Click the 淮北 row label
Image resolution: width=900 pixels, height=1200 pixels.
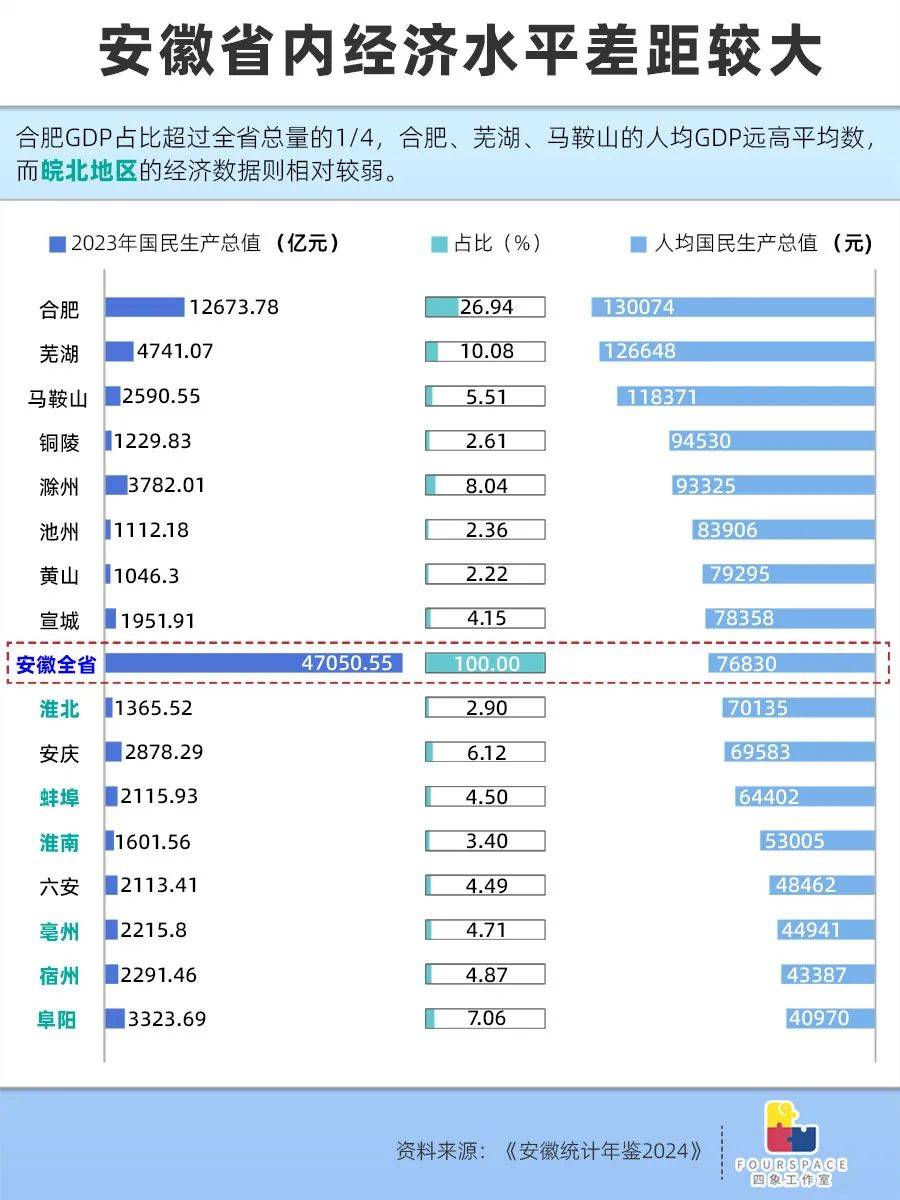pos(59,709)
